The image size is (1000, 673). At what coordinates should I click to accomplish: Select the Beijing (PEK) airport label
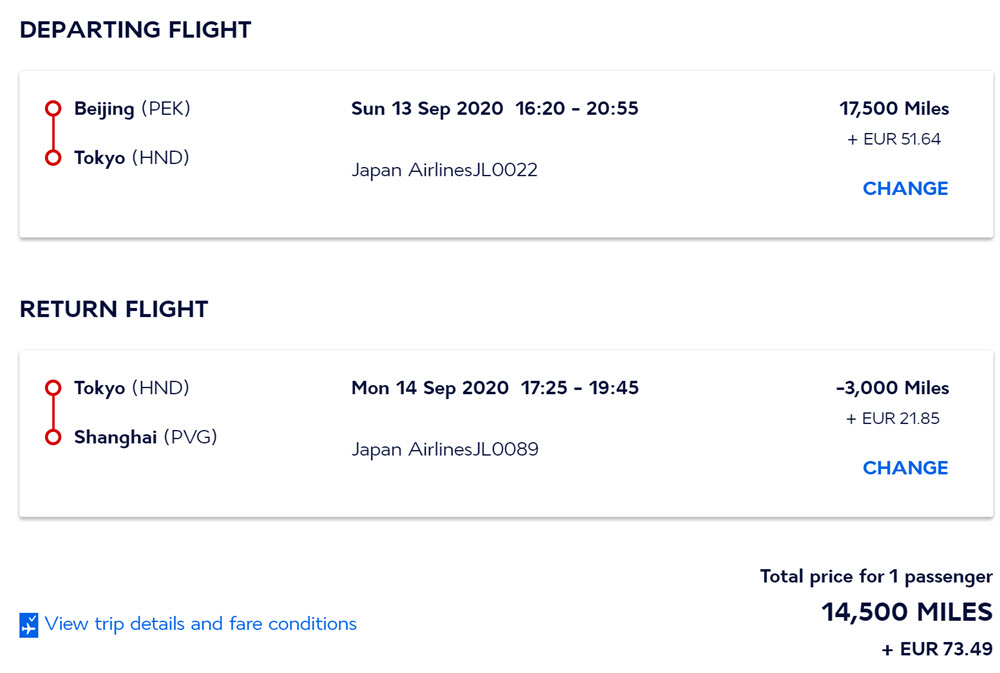132,108
